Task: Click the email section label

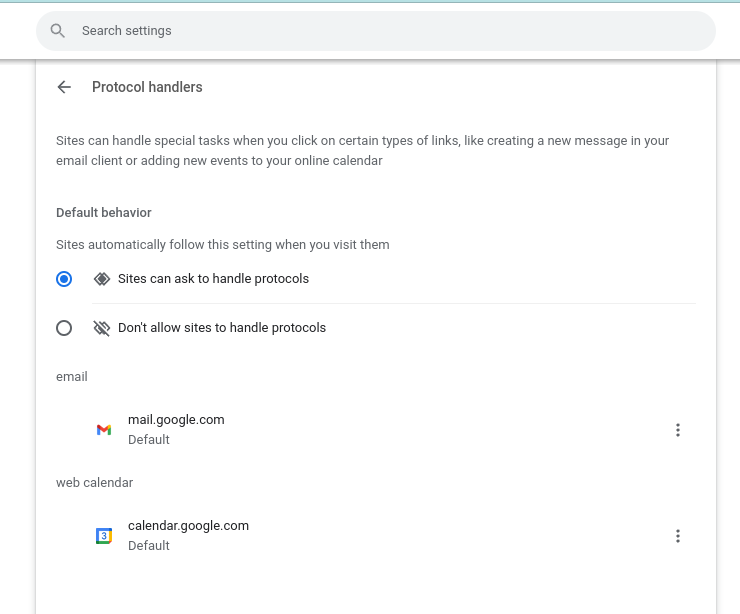Action: (x=72, y=377)
